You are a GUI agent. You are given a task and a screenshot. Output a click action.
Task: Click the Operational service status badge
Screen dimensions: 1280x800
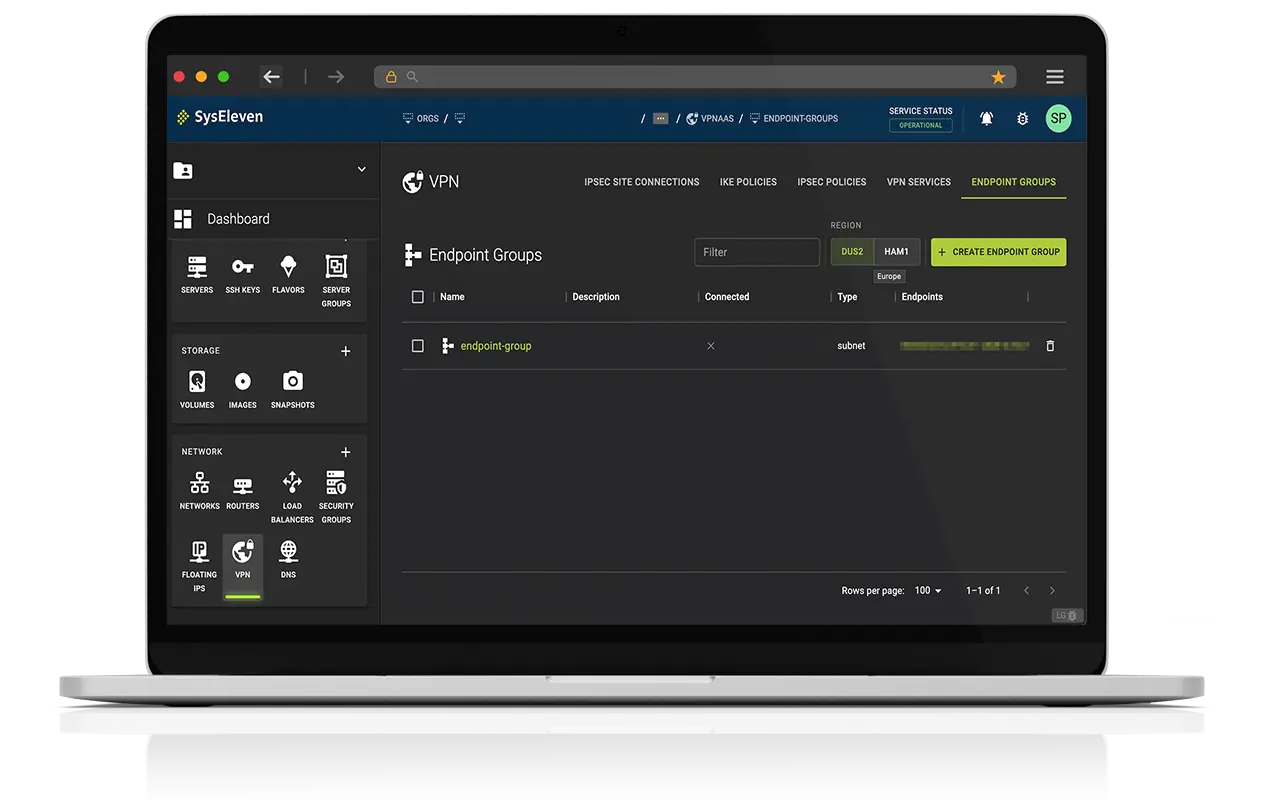click(x=921, y=125)
